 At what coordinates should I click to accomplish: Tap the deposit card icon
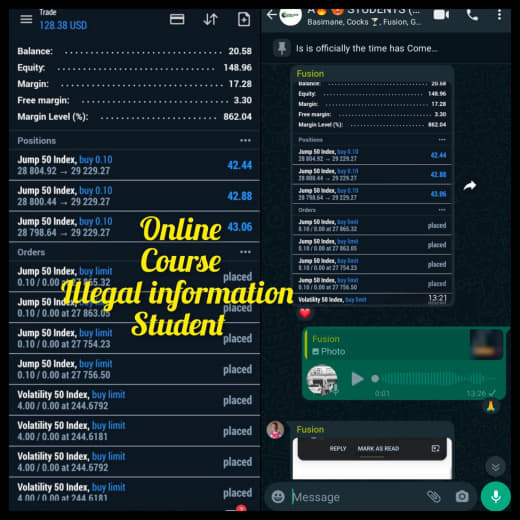click(177, 19)
